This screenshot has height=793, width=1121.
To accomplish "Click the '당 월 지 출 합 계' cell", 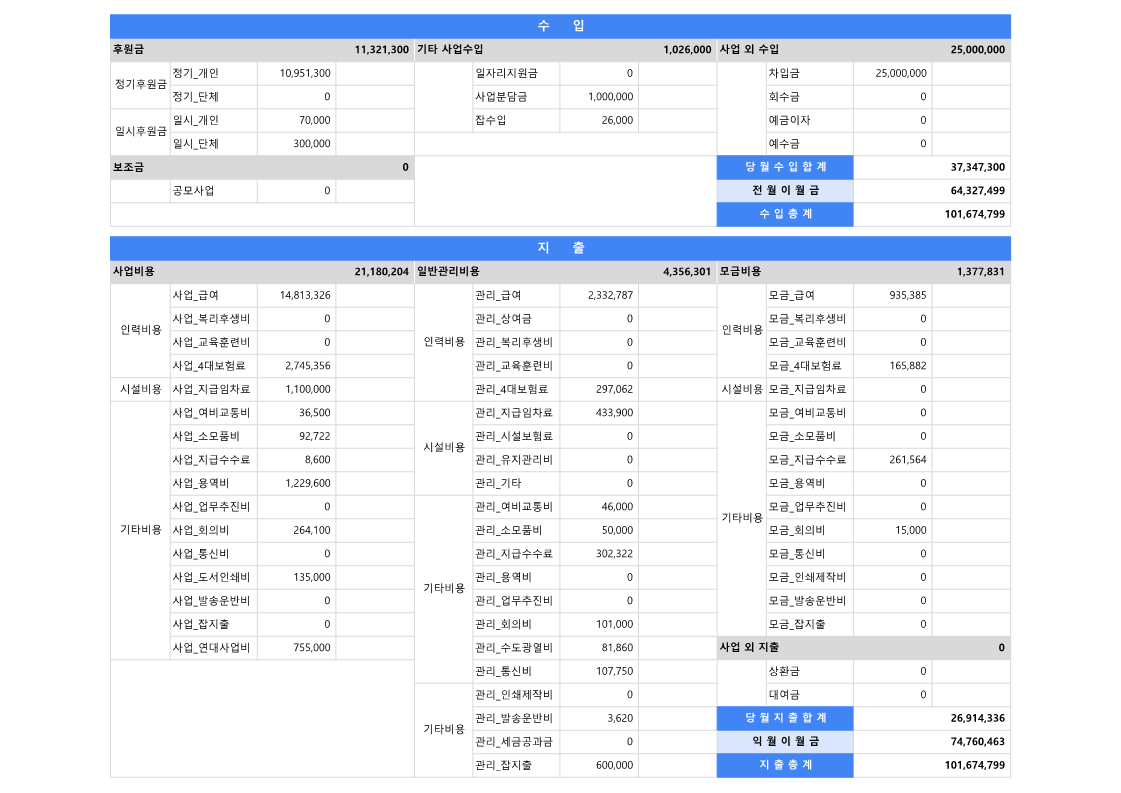I will click(x=785, y=718).
